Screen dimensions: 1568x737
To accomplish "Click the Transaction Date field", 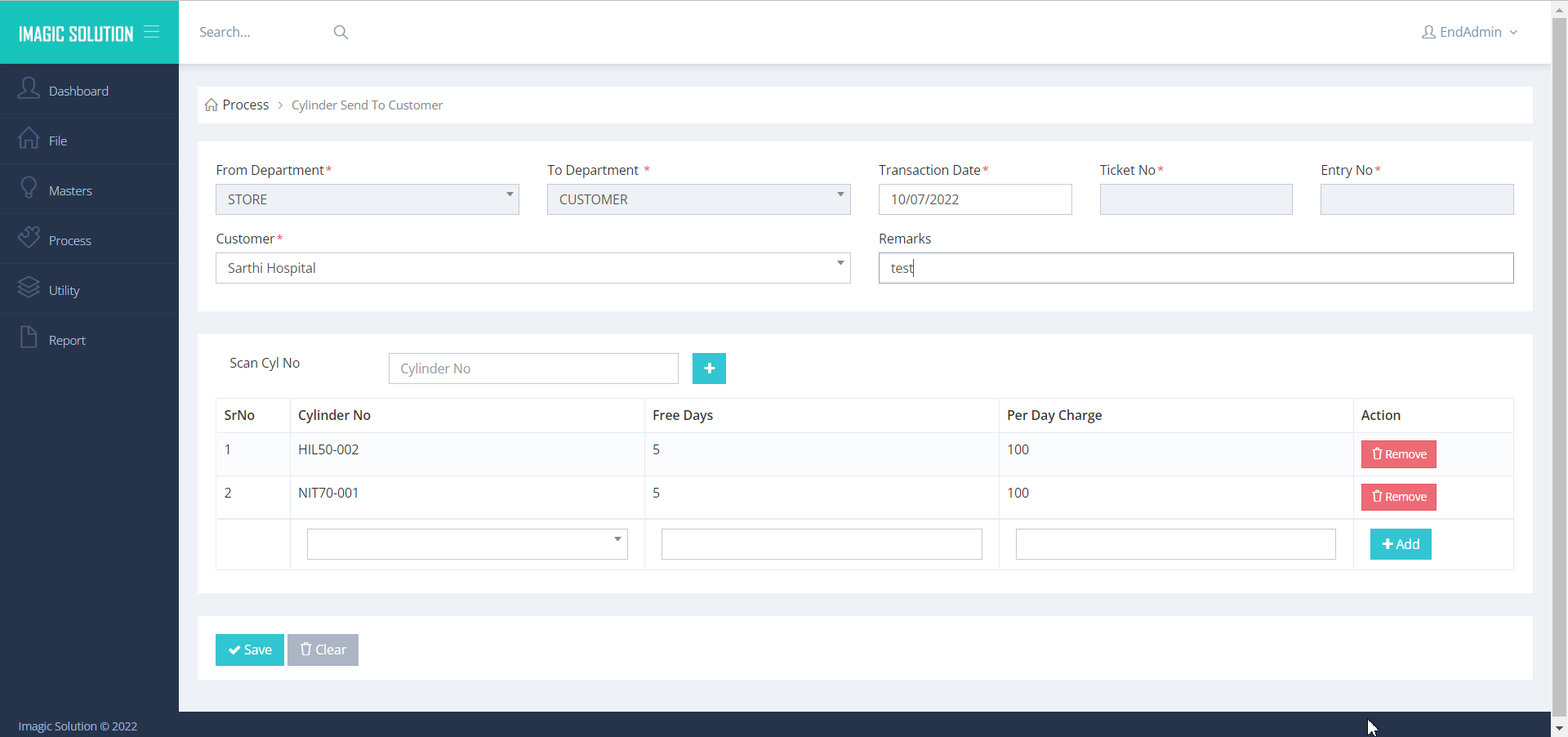I will click(x=975, y=199).
